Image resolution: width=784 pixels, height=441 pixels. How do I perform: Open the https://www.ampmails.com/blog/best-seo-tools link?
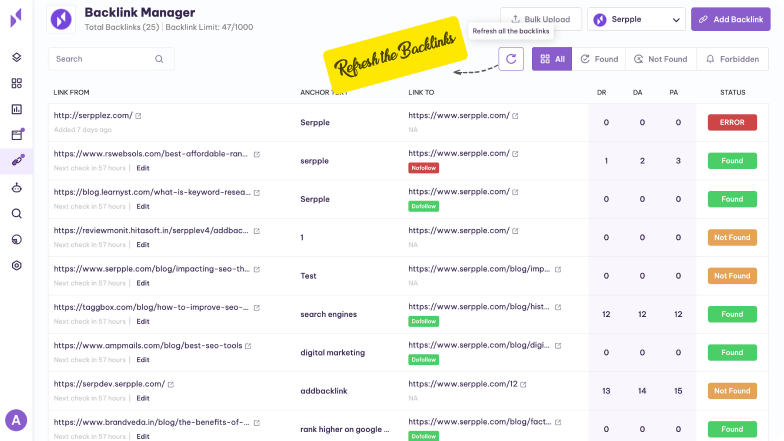[148, 346]
